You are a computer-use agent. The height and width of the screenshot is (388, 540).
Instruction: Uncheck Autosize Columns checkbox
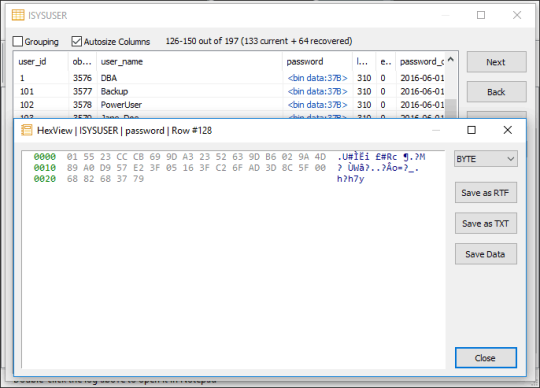76,41
